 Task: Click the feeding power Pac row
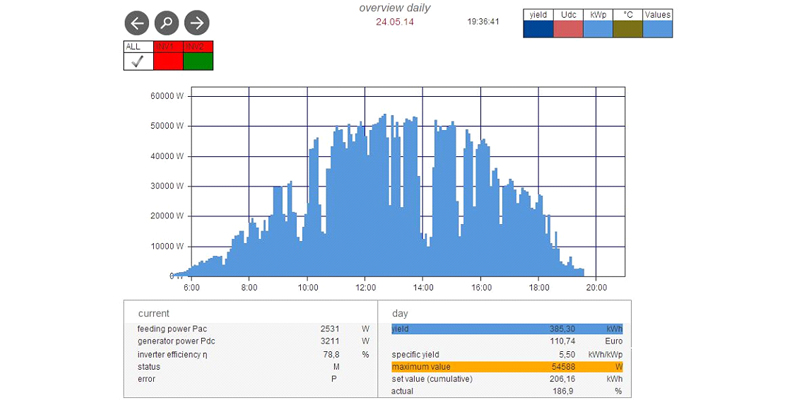tap(250, 328)
